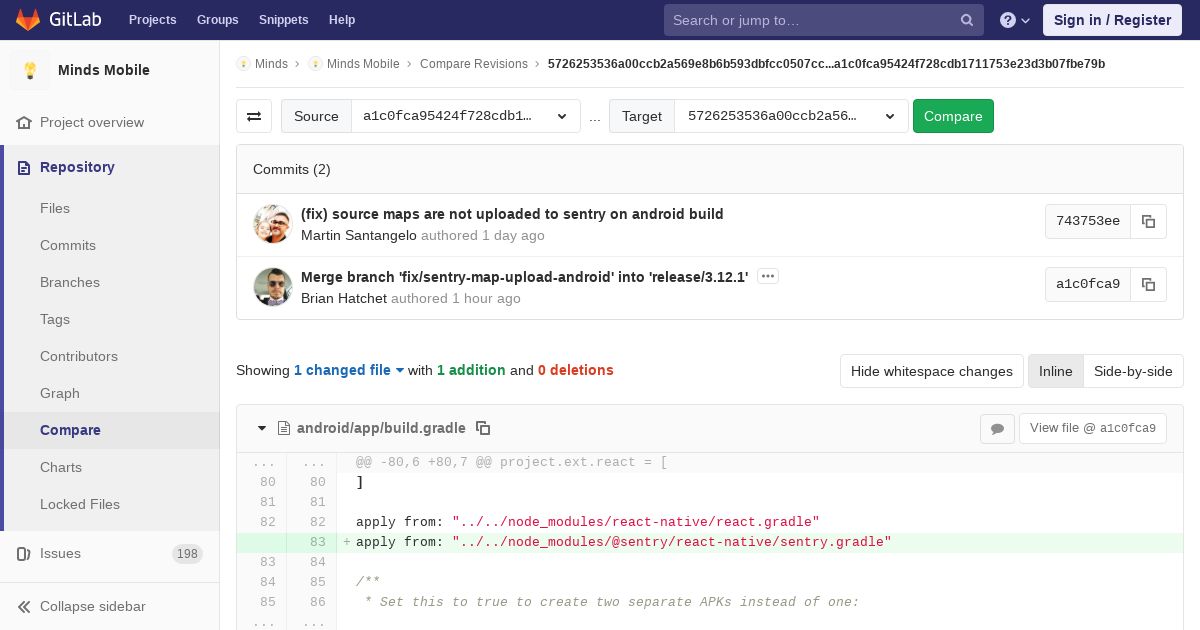Open the Minds Mobile project avatar
Image resolution: width=1200 pixels, height=630 pixels.
(x=30, y=70)
